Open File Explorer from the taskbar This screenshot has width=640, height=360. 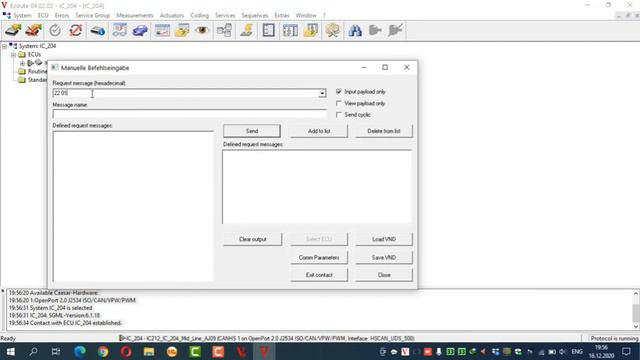(149, 351)
